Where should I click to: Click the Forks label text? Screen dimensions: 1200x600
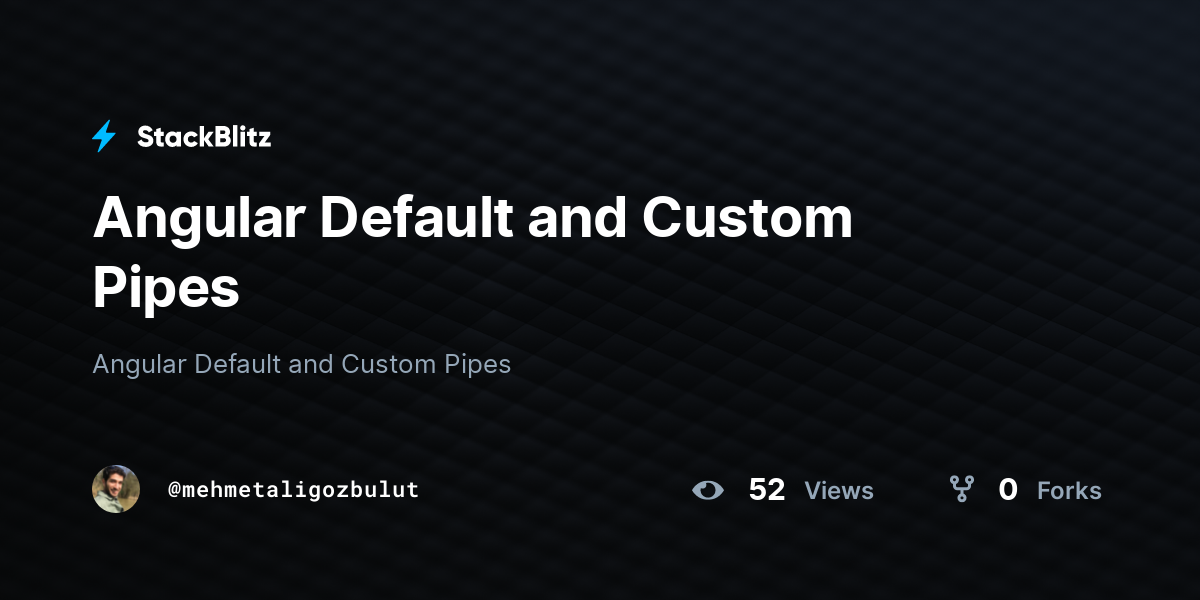pos(1069,491)
